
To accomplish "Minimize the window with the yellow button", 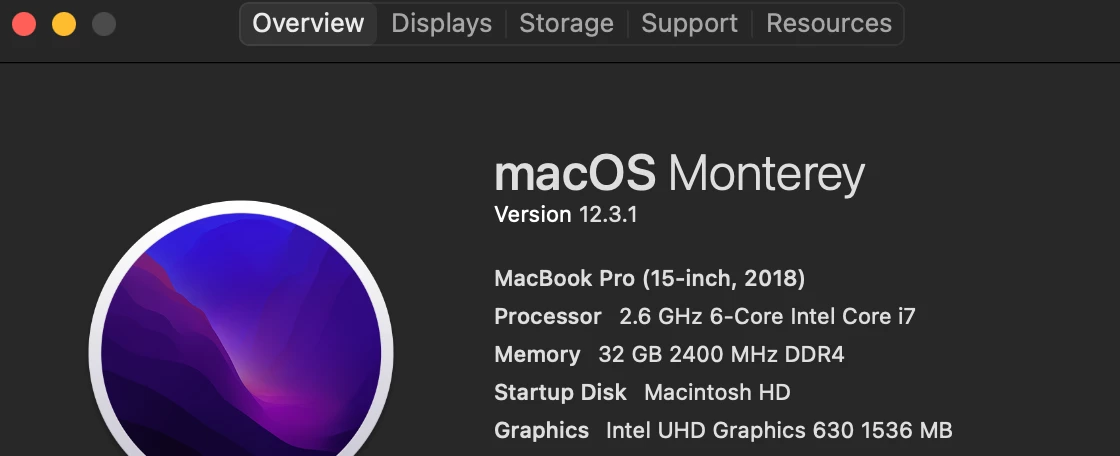I will click(64, 23).
